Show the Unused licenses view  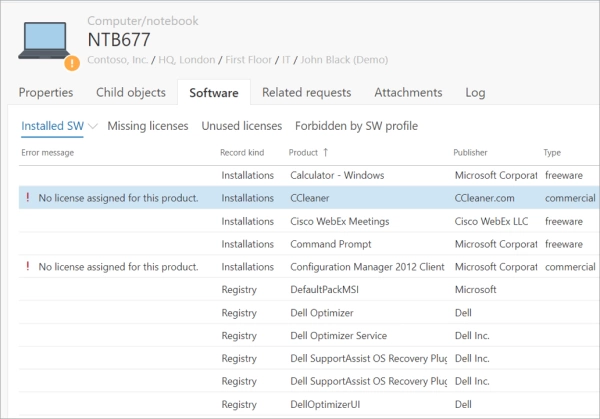click(x=242, y=126)
